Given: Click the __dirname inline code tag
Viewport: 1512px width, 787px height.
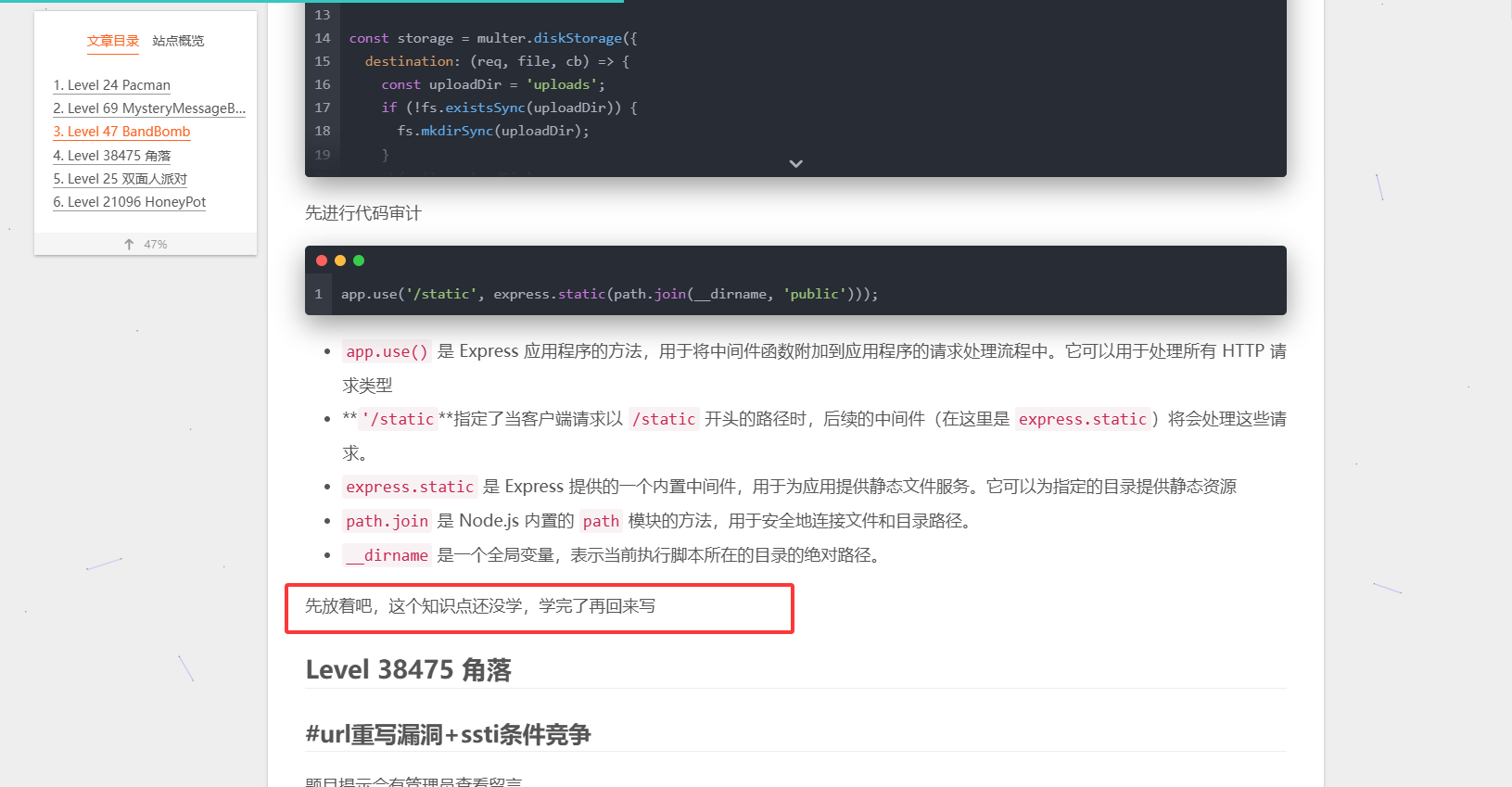Looking at the screenshot, I should point(387,555).
